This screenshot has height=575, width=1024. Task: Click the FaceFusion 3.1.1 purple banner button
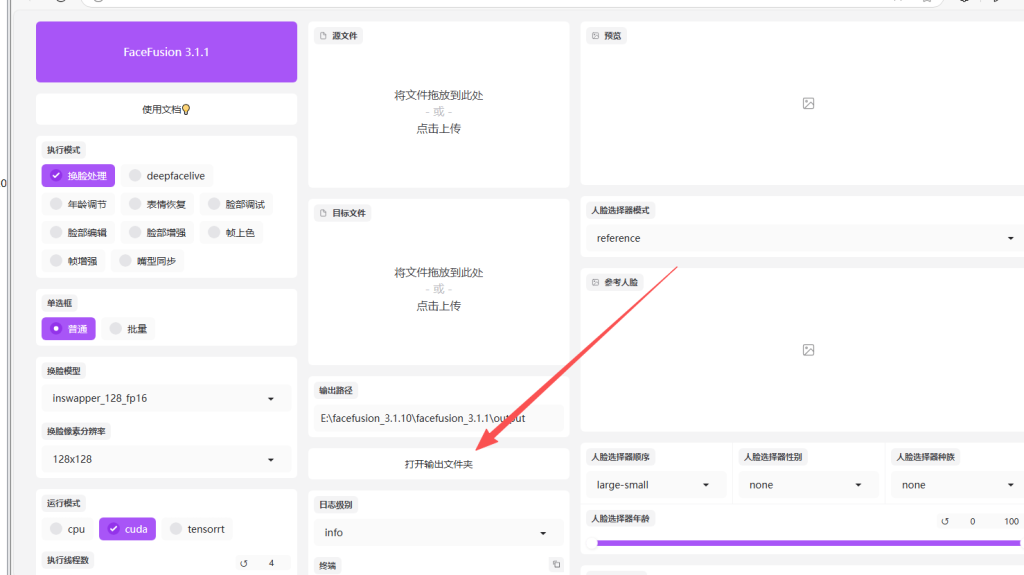pos(166,52)
